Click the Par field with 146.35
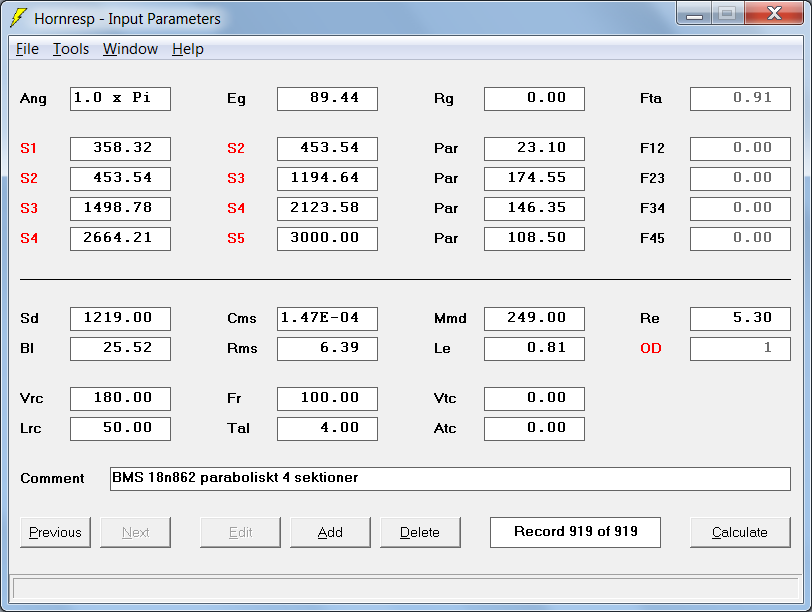 (534, 209)
